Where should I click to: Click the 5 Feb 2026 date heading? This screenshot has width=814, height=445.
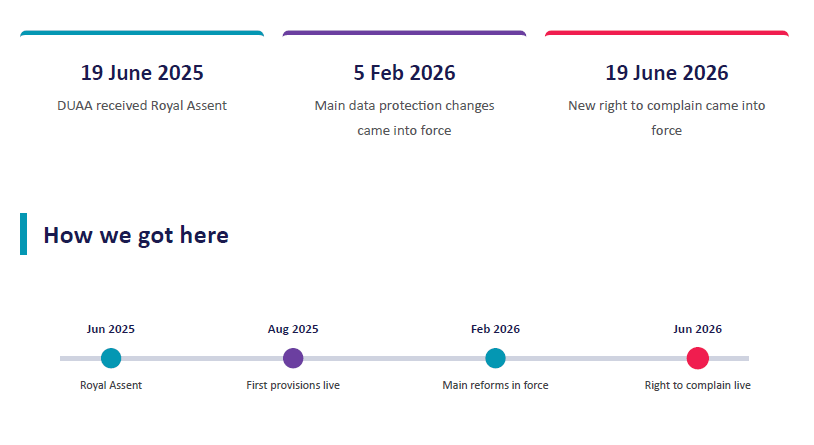[x=404, y=73]
